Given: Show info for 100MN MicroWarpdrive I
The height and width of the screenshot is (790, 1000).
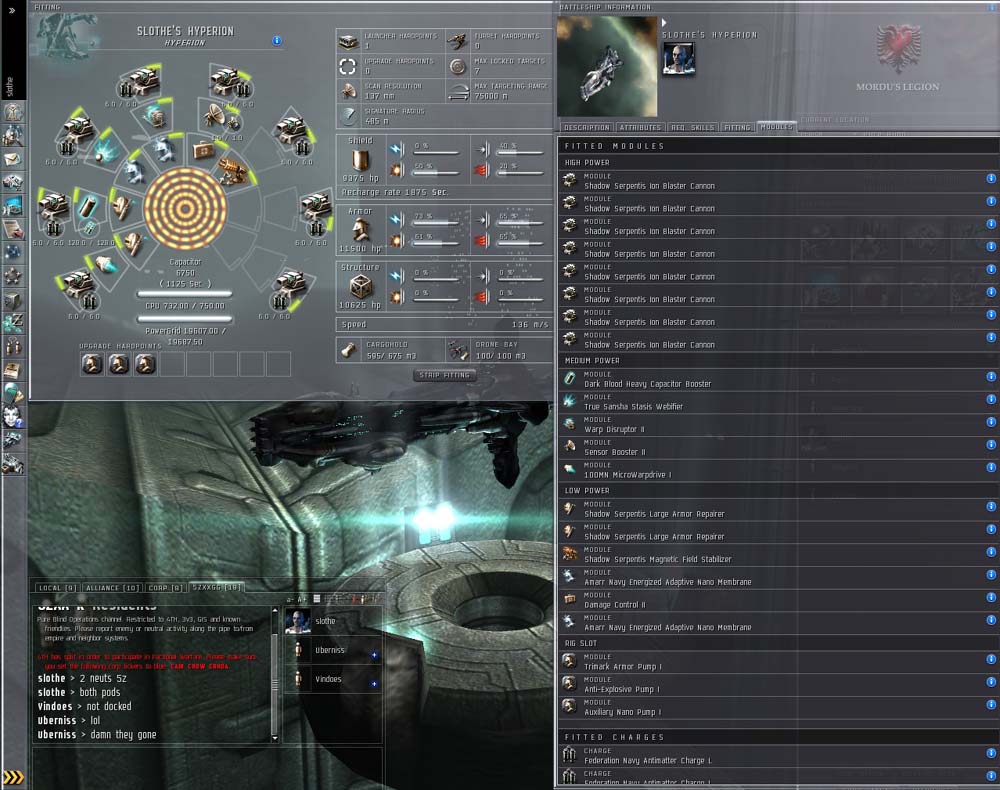Looking at the screenshot, I should pos(991,467).
